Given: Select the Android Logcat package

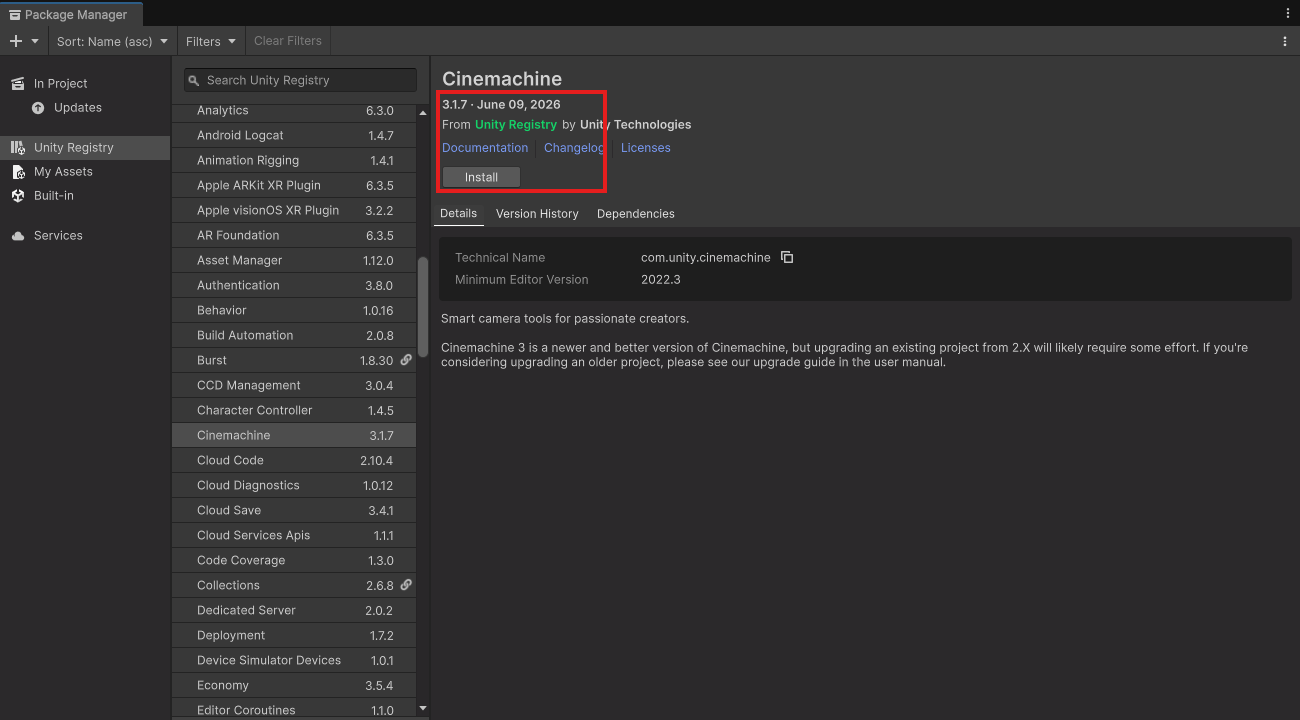Looking at the screenshot, I should [294, 135].
